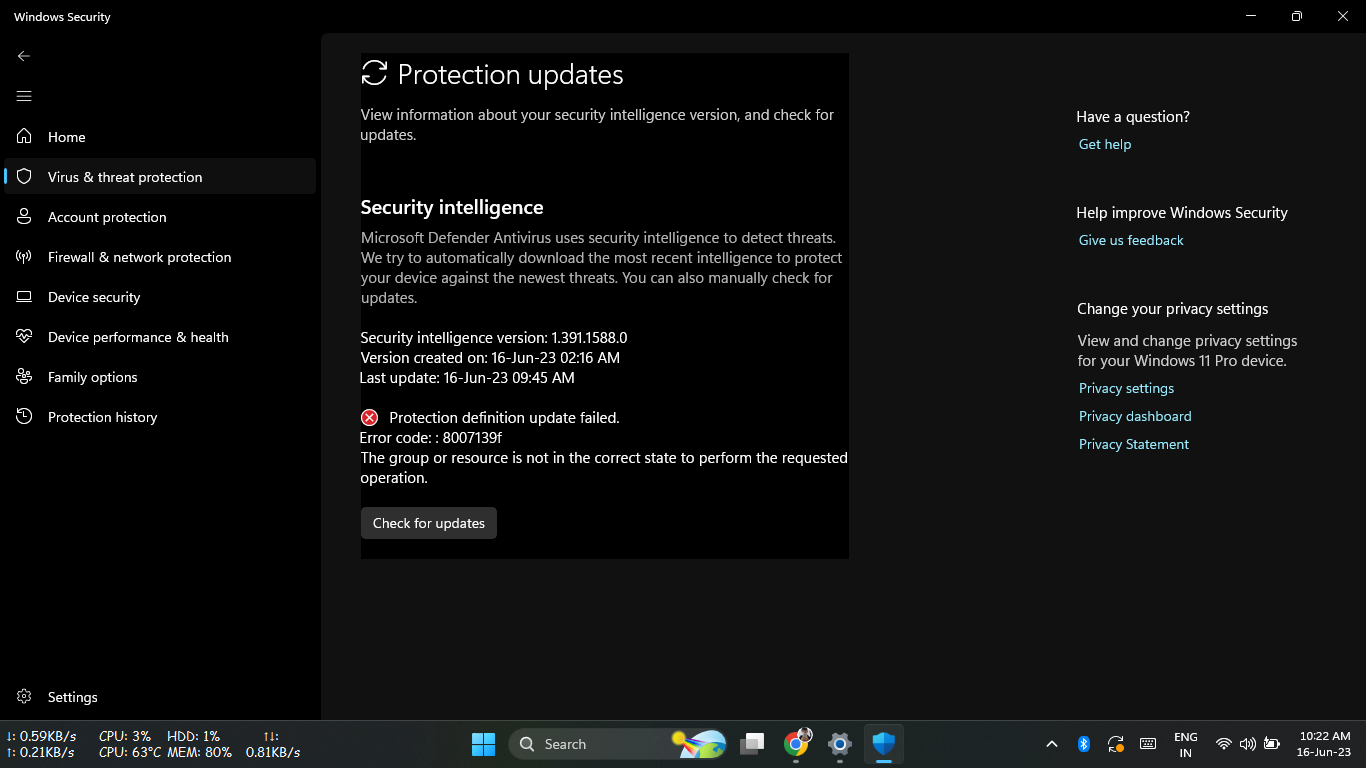1366x768 pixels.
Task: Launch Chrome from the taskbar
Action: pos(797,744)
